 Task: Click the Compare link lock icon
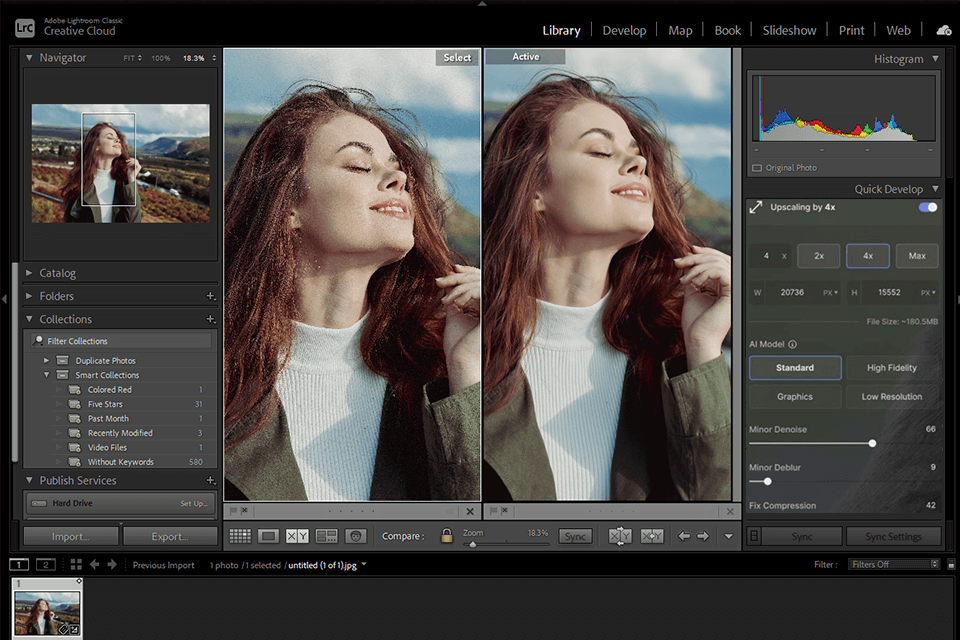(446, 536)
